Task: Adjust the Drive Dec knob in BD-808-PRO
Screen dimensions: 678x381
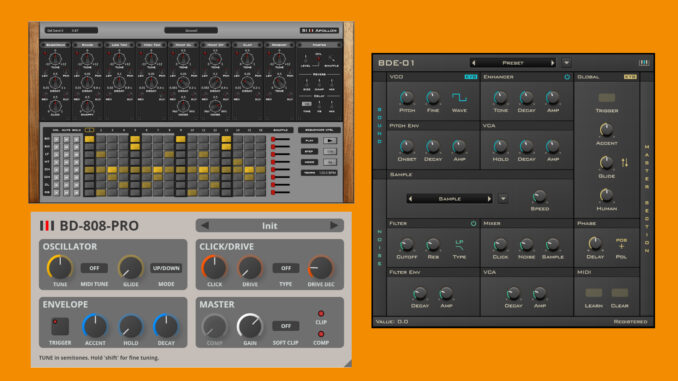Action: click(321, 268)
